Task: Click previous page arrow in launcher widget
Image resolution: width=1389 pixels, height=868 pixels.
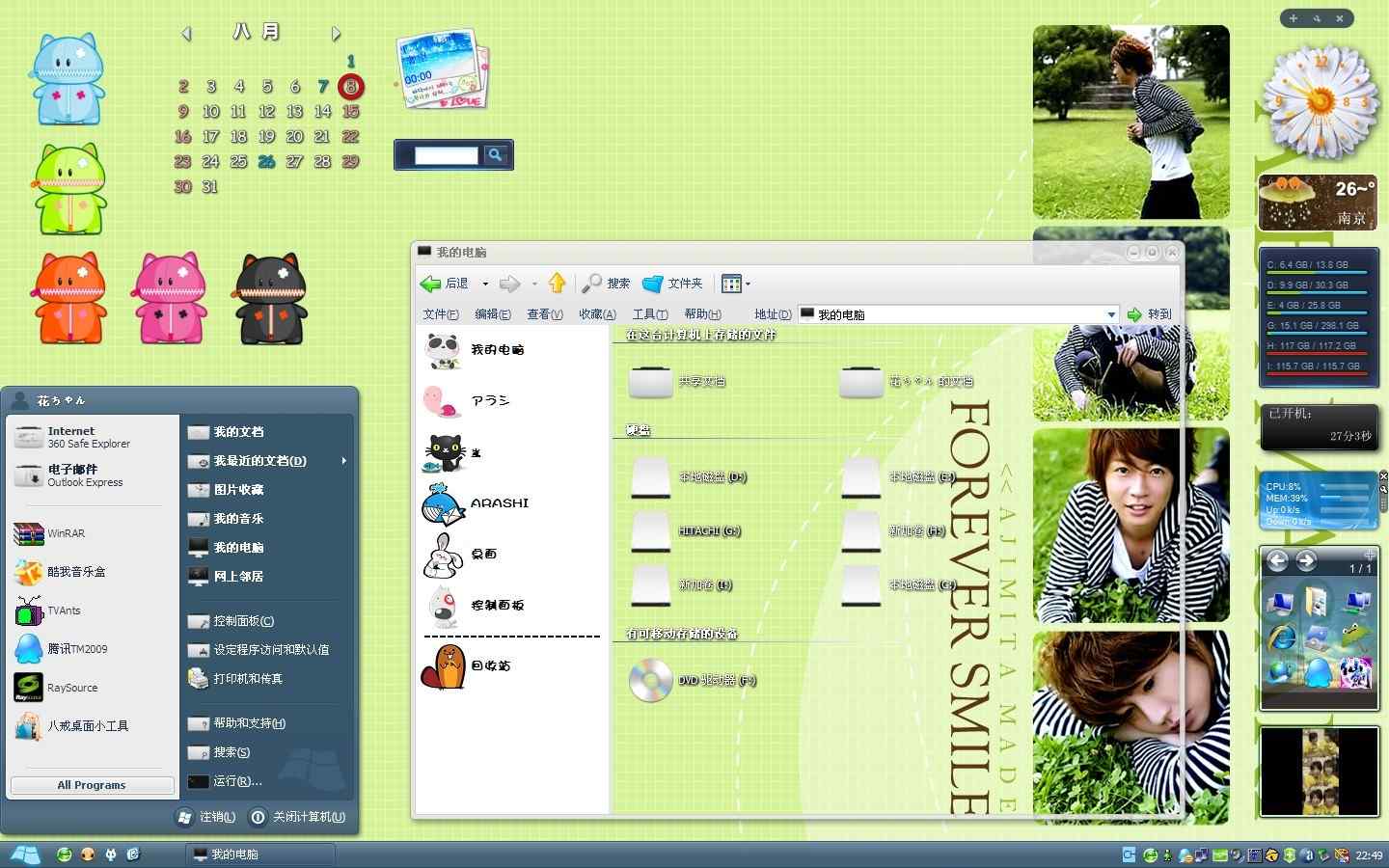Action: tap(1277, 560)
